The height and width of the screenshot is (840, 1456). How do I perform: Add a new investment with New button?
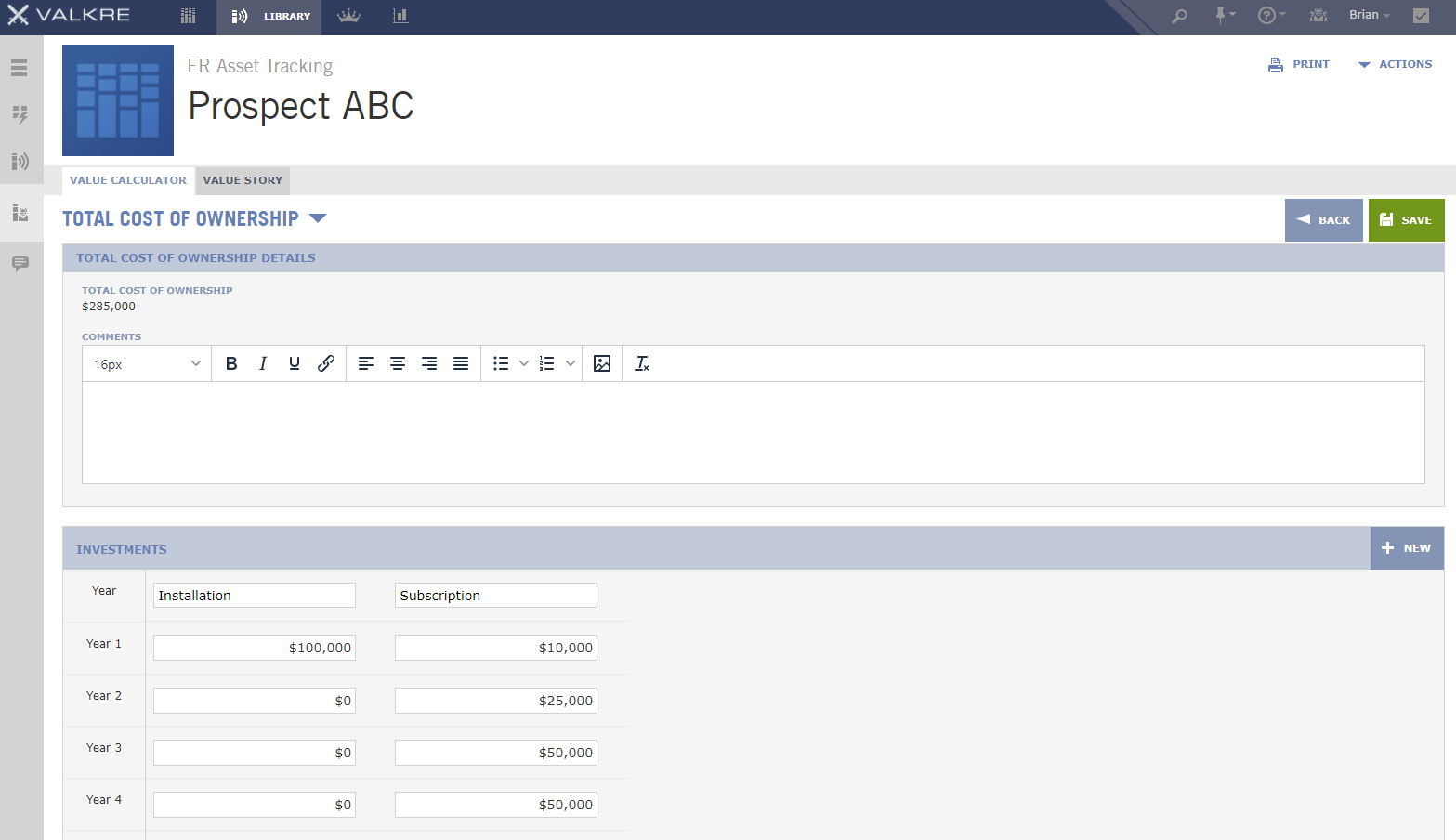click(1407, 548)
